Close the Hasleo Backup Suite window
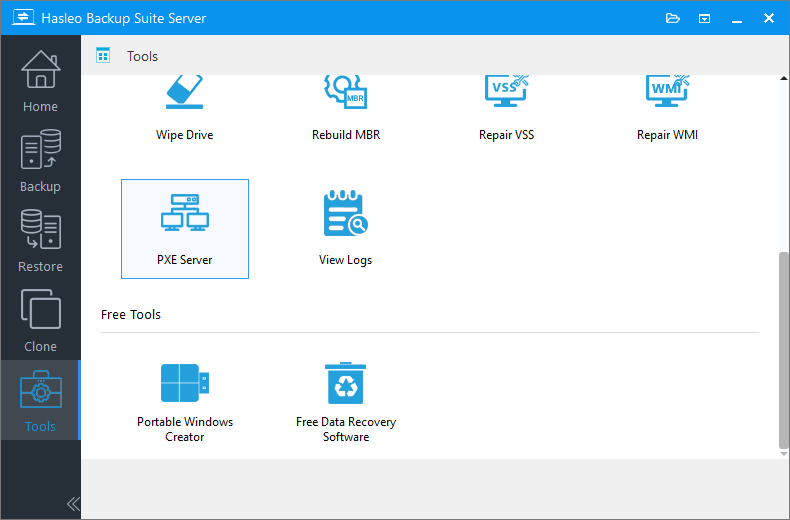This screenshot has height=520, width=790. 769,18
